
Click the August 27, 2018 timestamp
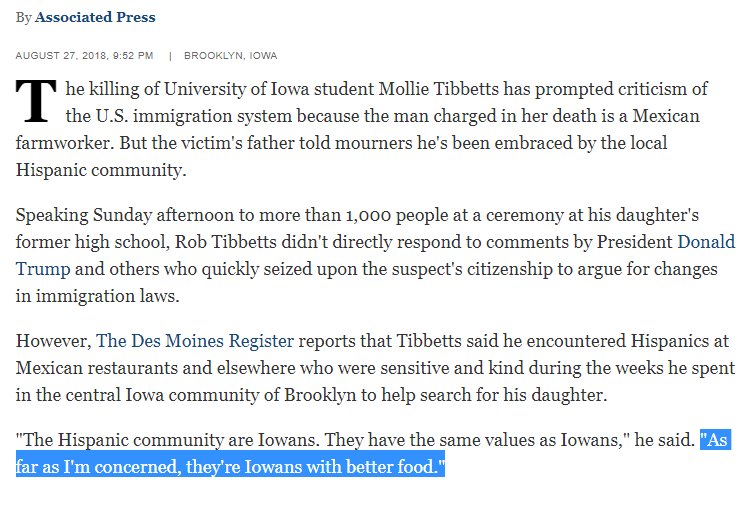pyautogui.click(x=84, y=55)
